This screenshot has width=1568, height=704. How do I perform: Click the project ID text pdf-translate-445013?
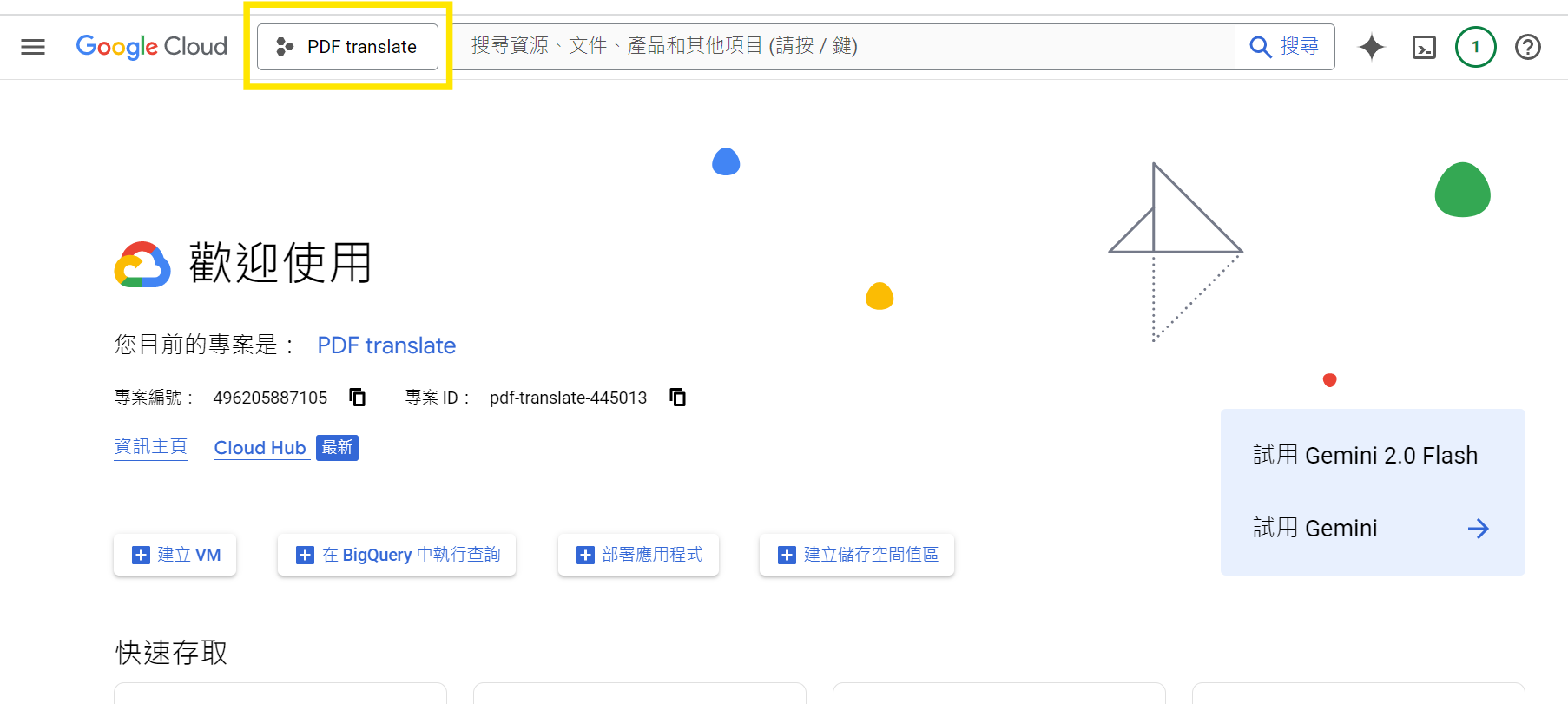[568, 398]
